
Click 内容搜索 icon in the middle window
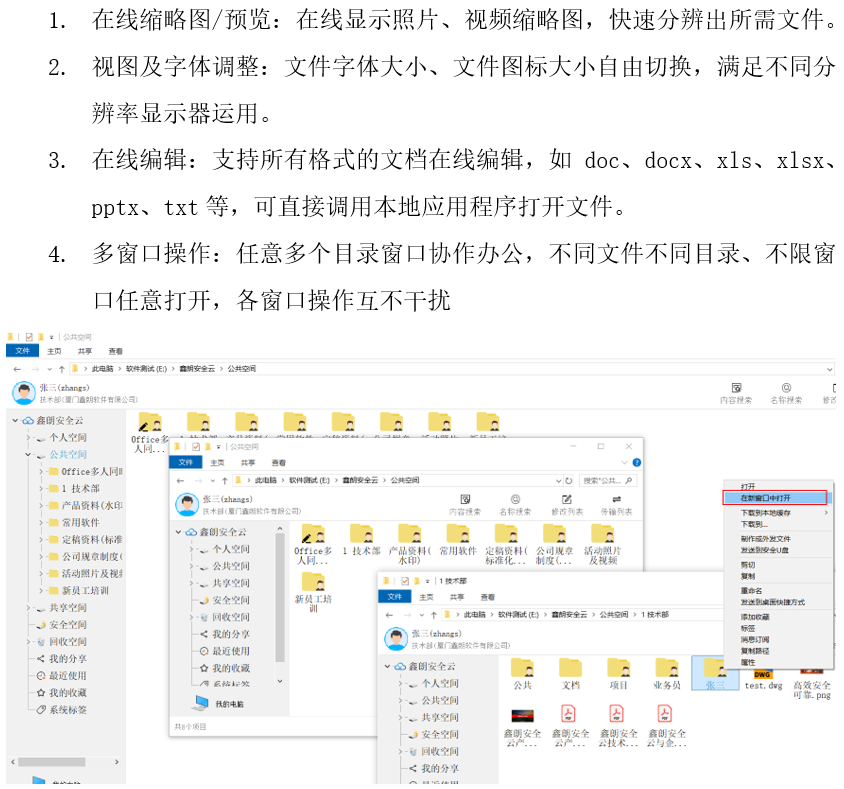(x=464, y=498)
